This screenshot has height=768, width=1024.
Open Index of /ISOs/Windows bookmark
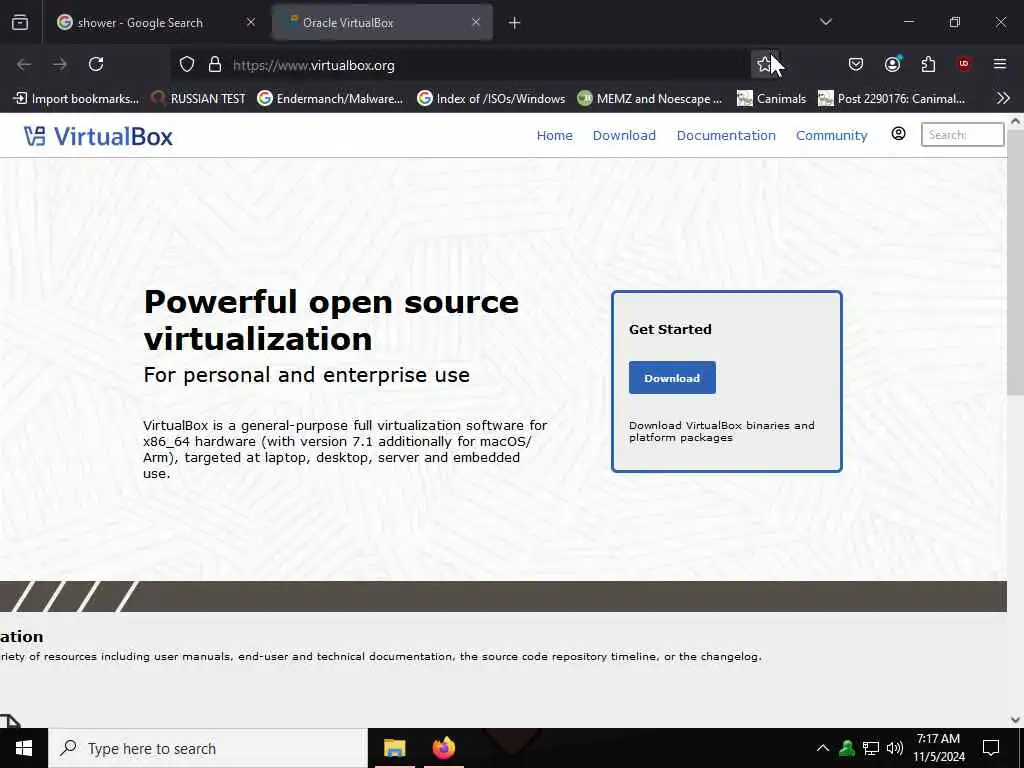pyautogui.click(x=491, y=99)
